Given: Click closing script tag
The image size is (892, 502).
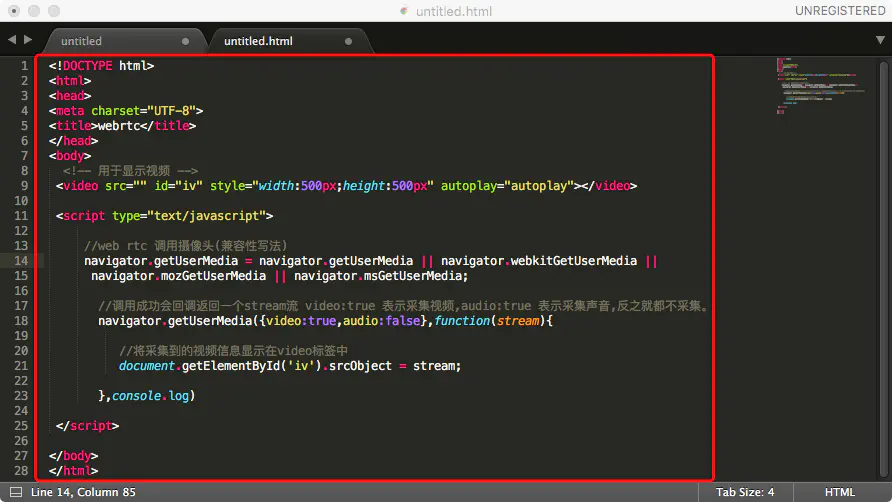Looking at the screenshot, I should [x=88, y=426].
